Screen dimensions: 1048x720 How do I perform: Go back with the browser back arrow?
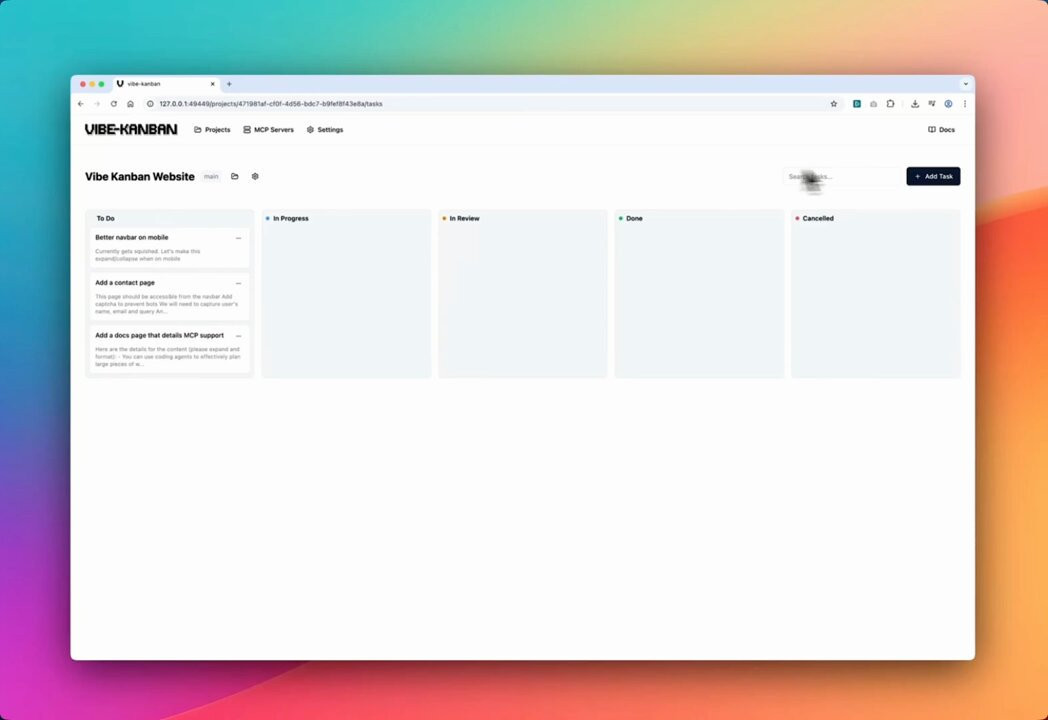pyautogui.click(x=81, y=104)
